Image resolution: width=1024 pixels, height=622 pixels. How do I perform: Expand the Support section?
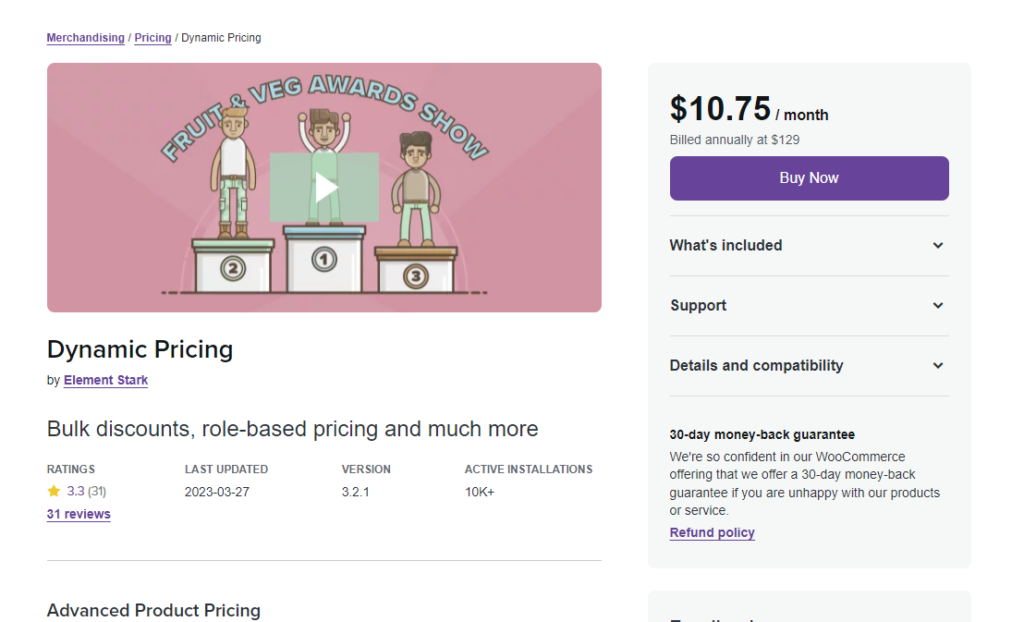809,306
